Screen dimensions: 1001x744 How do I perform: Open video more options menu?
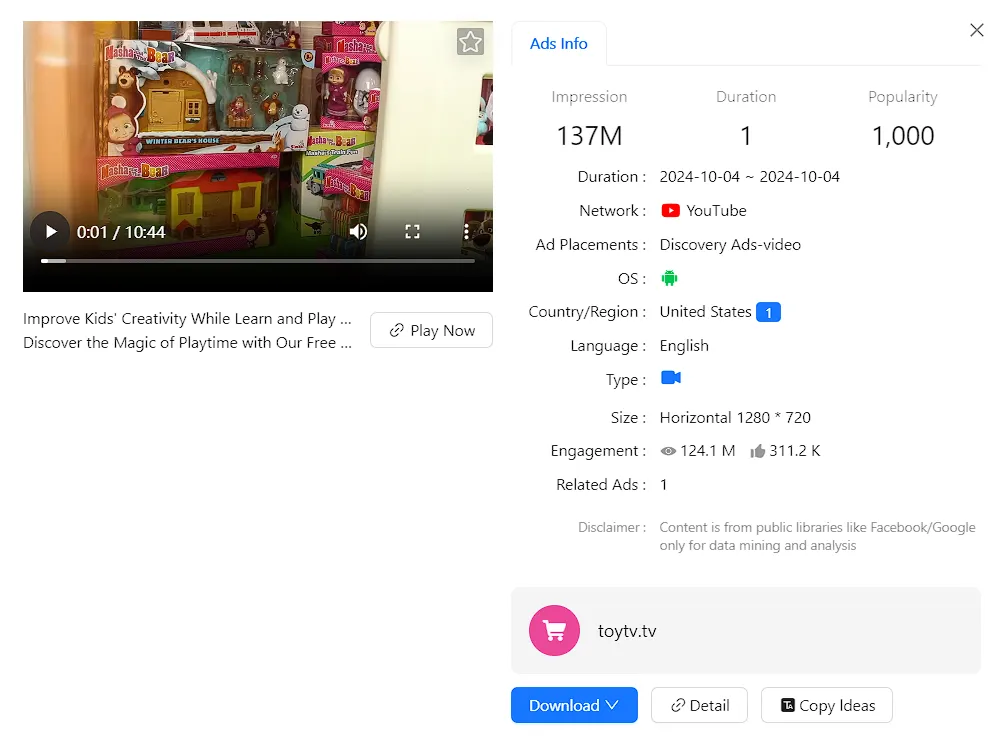466,232
